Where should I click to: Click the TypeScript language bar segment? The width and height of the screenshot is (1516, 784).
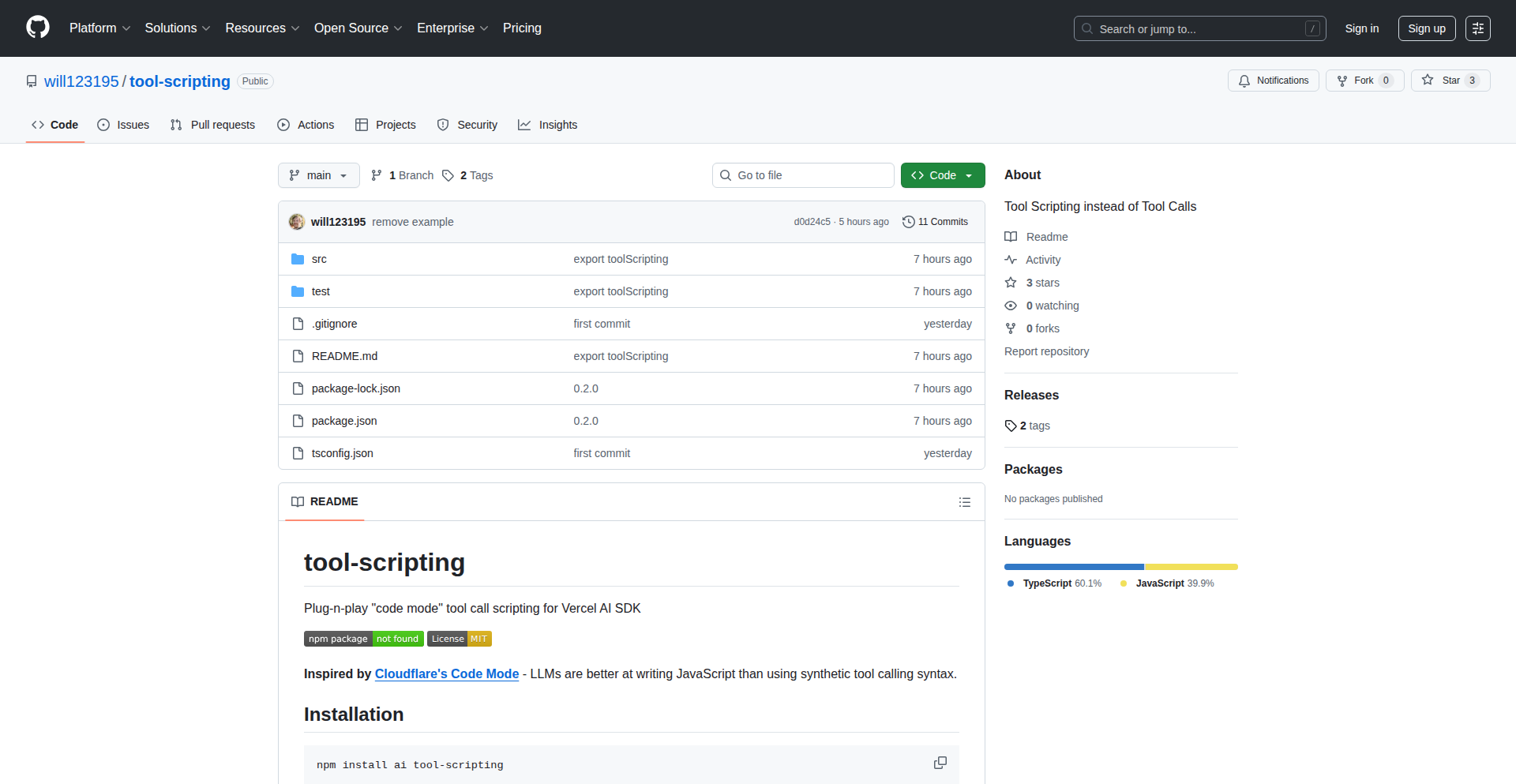1074,567
